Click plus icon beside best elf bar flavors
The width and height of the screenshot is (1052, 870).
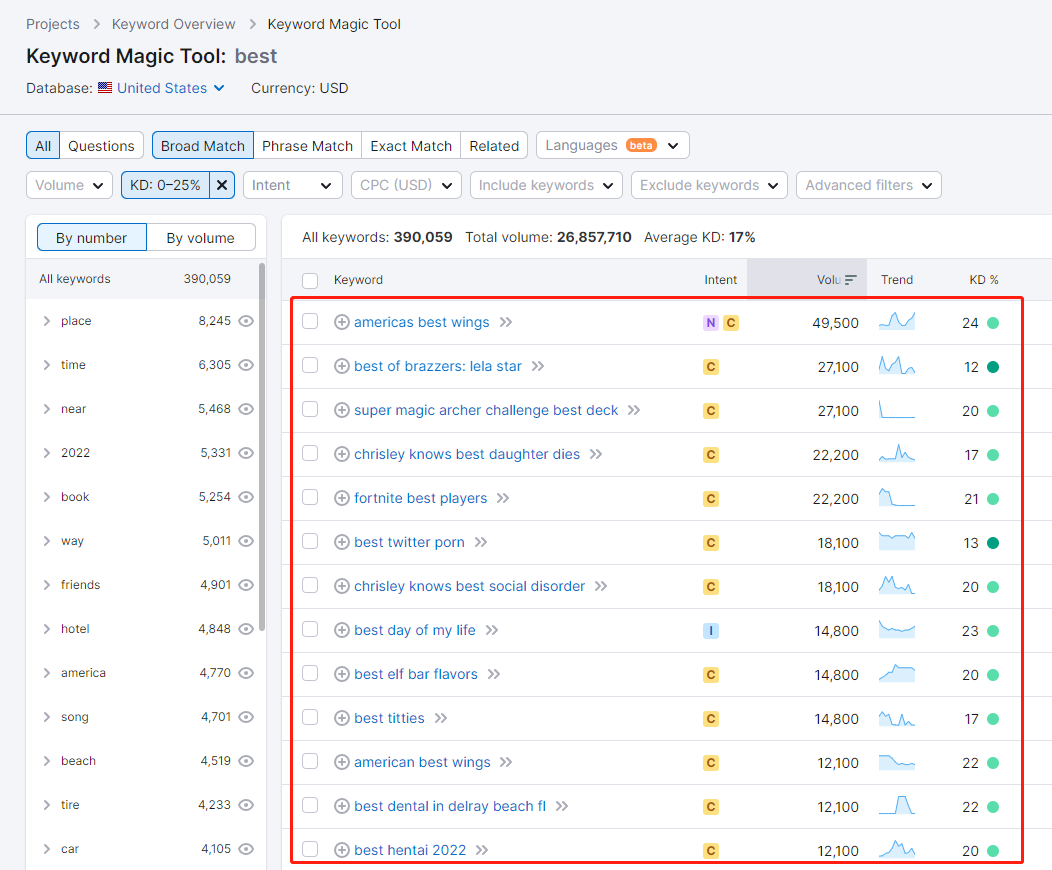(x=341, y=674)
